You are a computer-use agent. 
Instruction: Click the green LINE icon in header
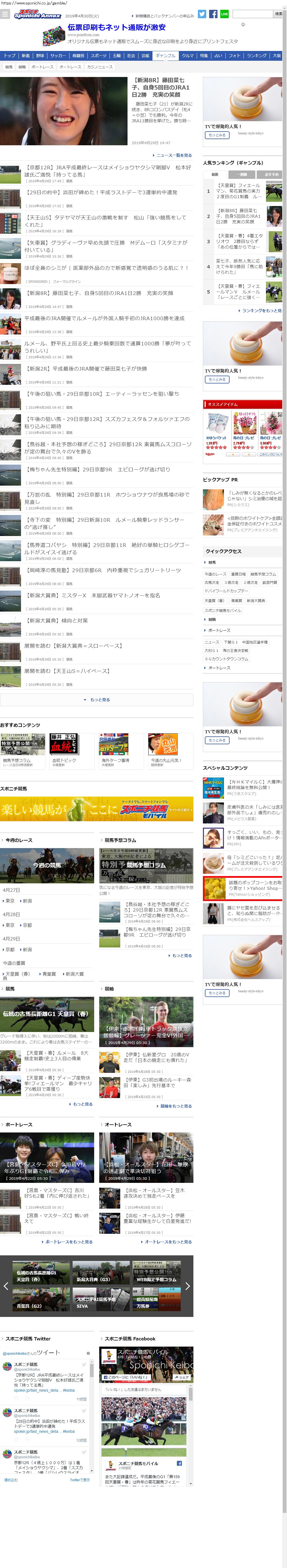[x=224, y=13]
